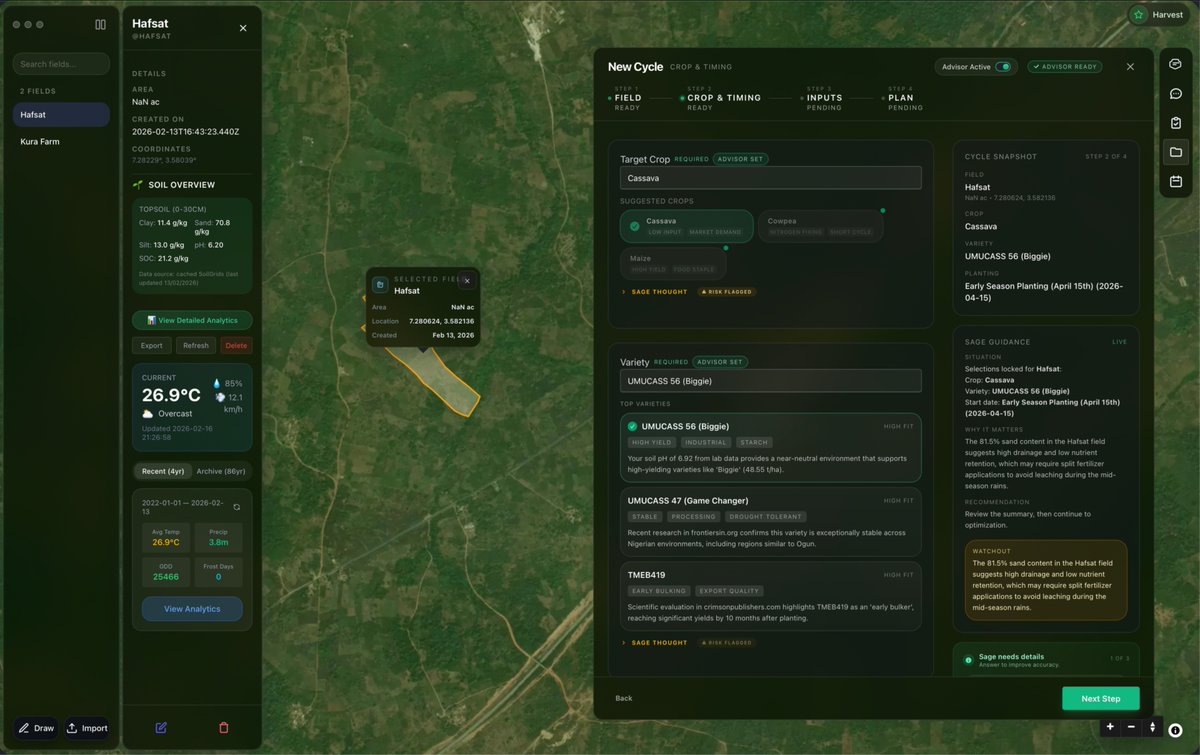
Task: Click the Export button
Action: 151,345
